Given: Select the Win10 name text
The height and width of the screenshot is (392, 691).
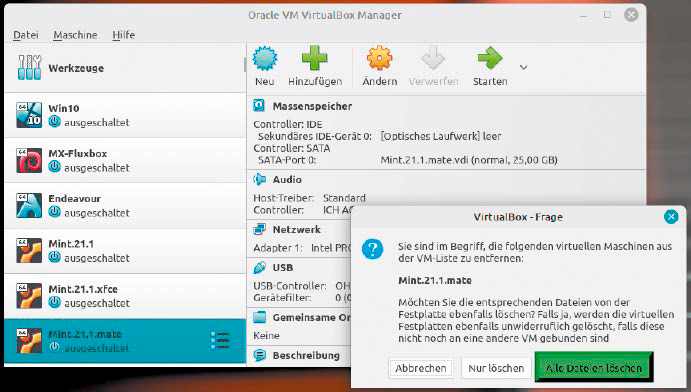Looking at the screenshot, I should tap(64, 108).
